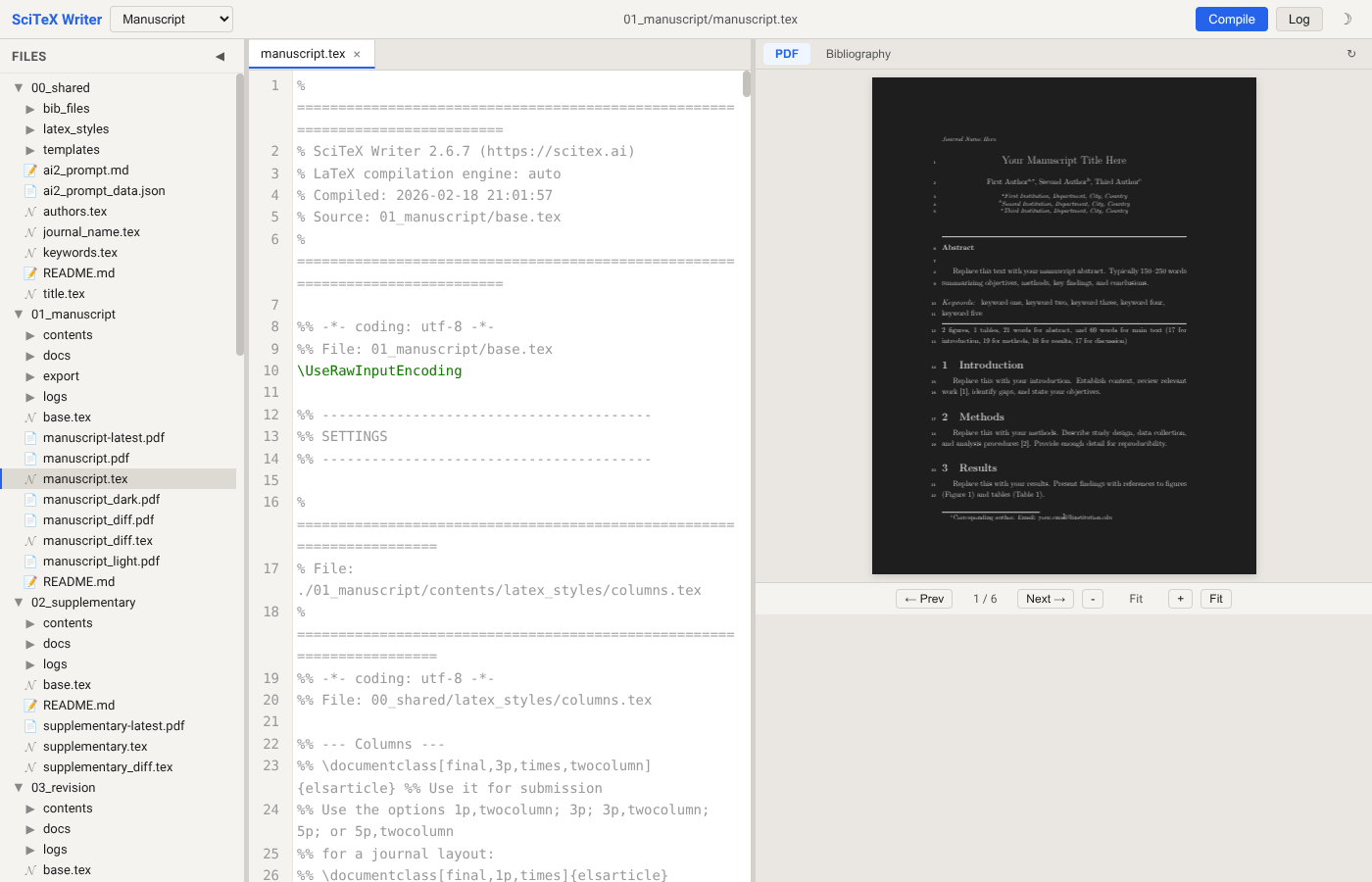Viewport: 1372px width, 882px height.
Task: Select the PDF preview tab
Action: [x=786, y=54]
